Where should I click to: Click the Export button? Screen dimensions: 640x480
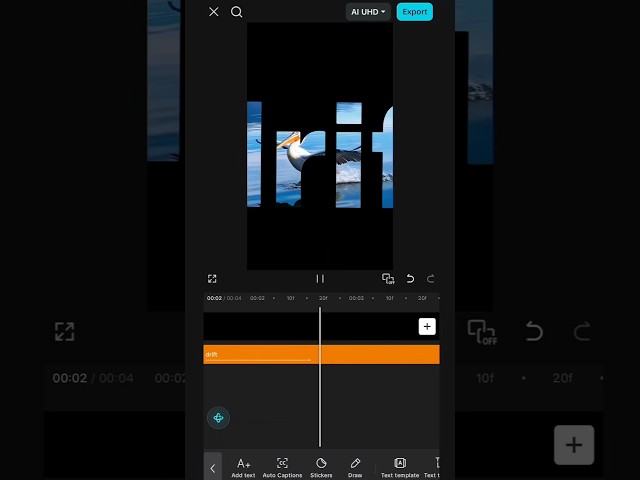point(415,12)
